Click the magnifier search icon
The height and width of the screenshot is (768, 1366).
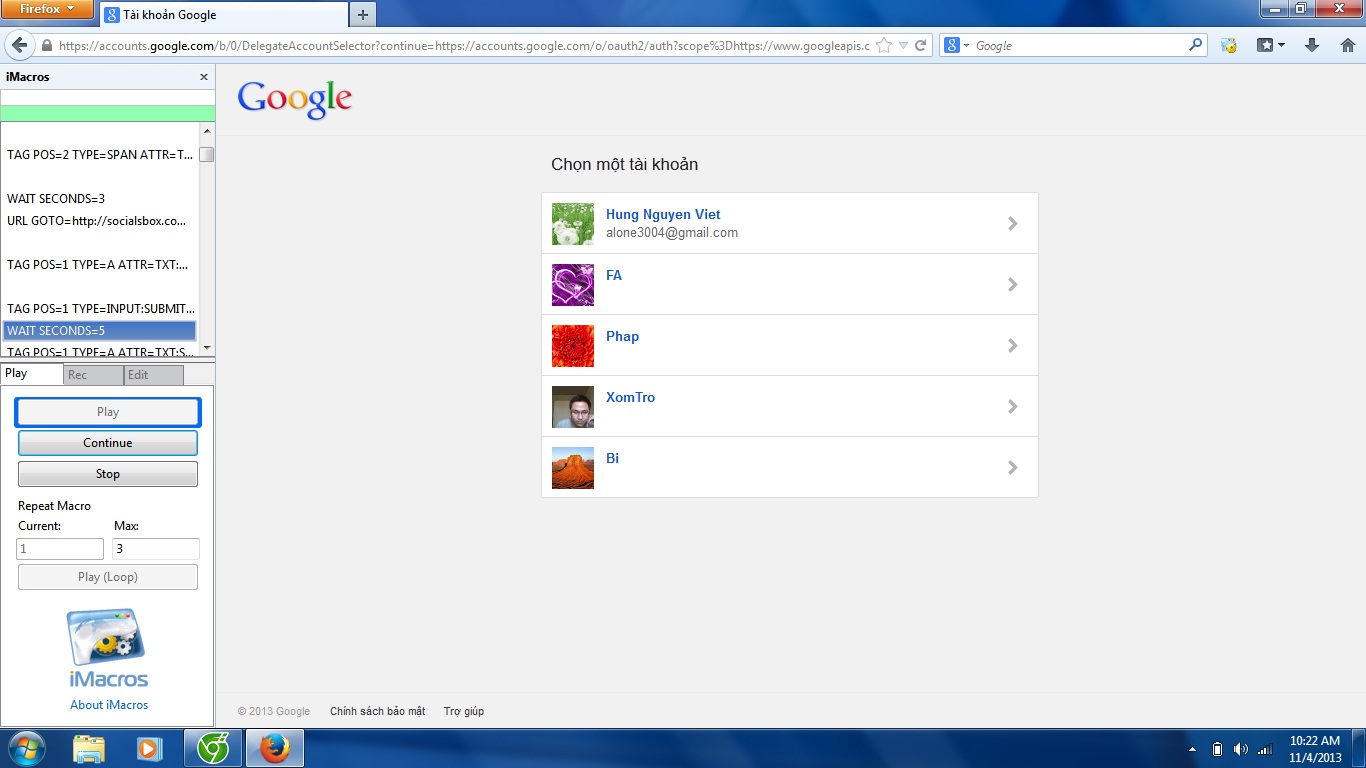[x=1195, y=45]
